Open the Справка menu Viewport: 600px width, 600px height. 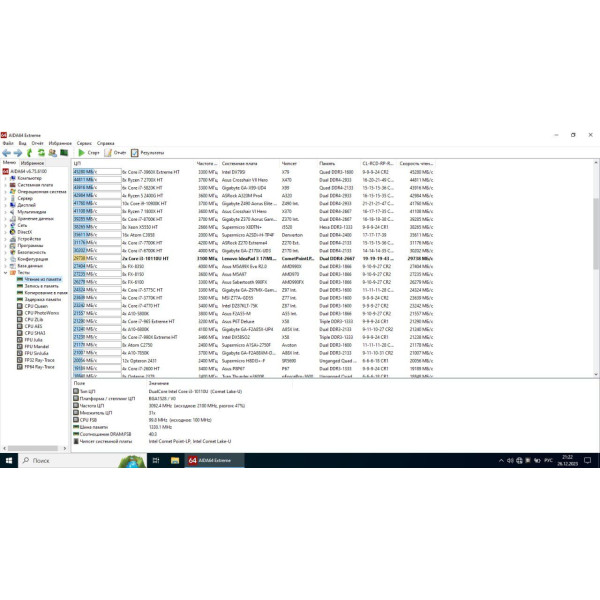(x=106, y=143)
